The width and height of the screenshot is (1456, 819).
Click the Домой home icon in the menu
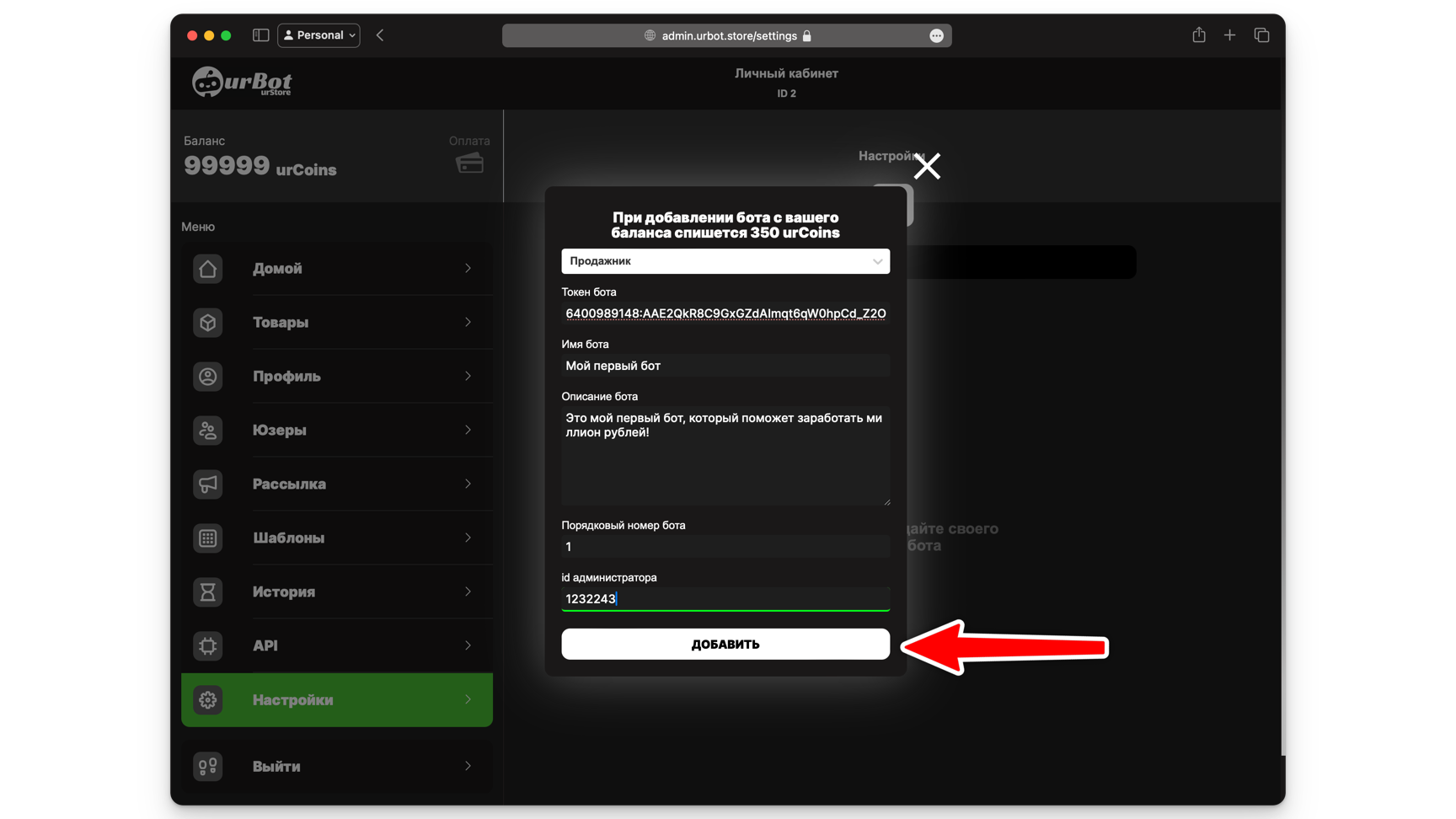[207, 269]
